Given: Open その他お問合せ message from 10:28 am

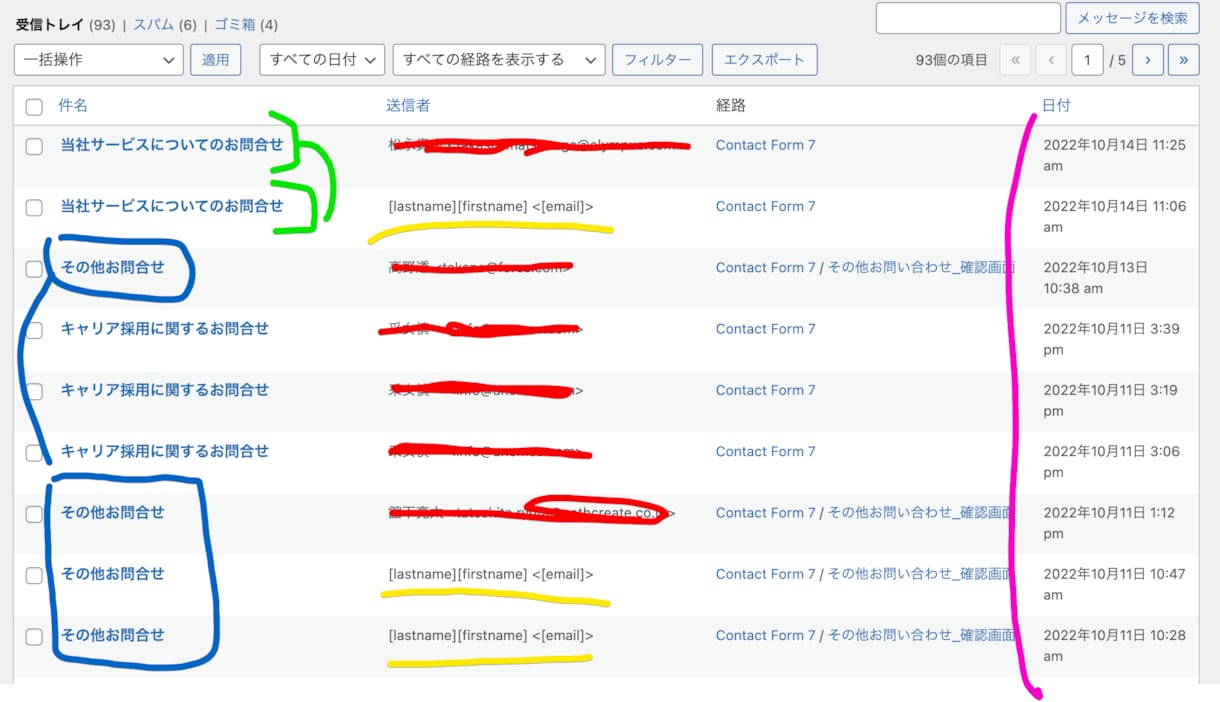Looking at the screenshot, I should (x=112, y=635).
